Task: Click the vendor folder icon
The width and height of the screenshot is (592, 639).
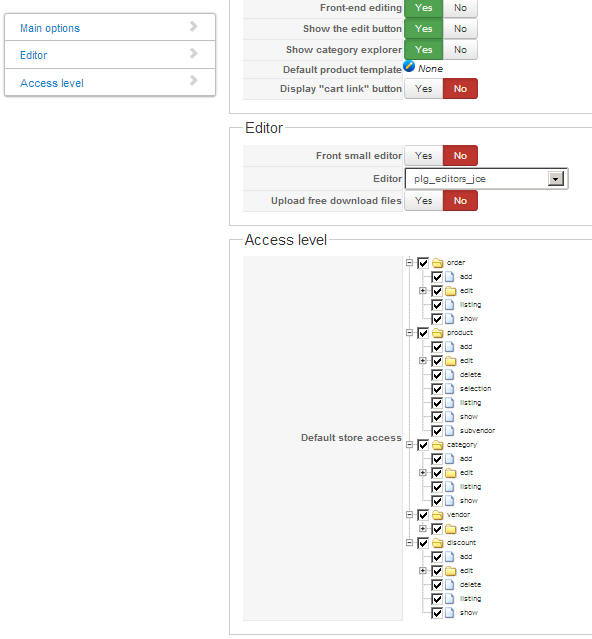Action: click(x=438, y=515)
